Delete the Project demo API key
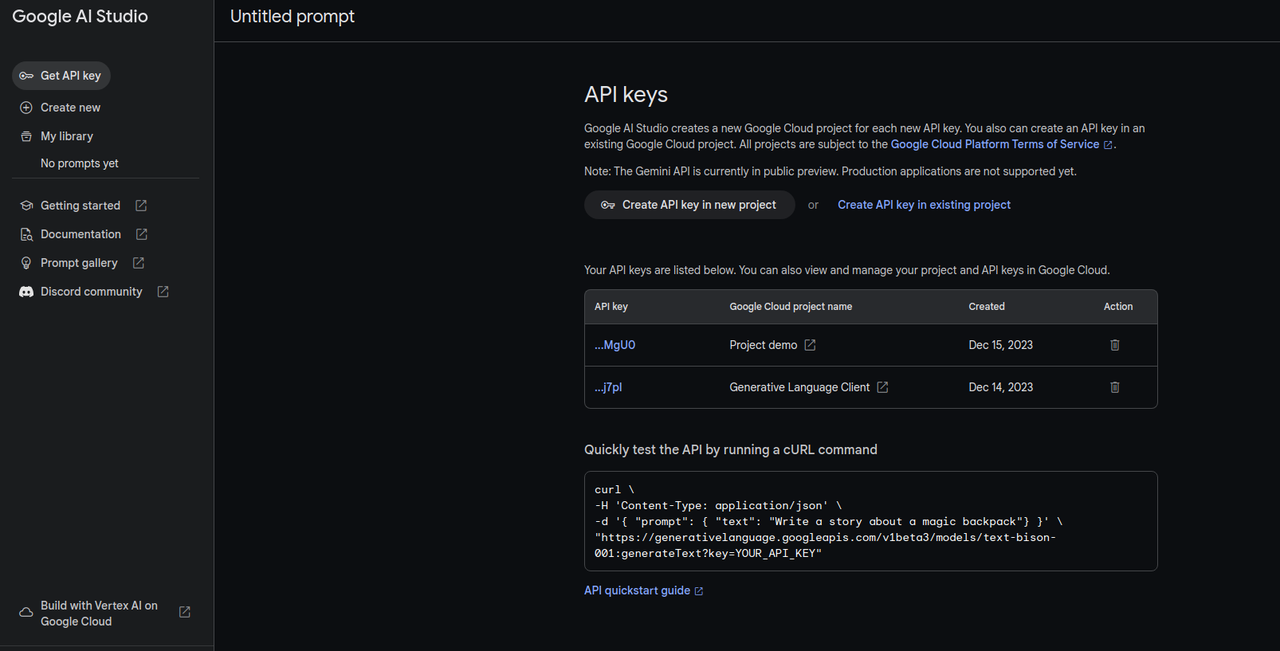 coord(1115,345)
